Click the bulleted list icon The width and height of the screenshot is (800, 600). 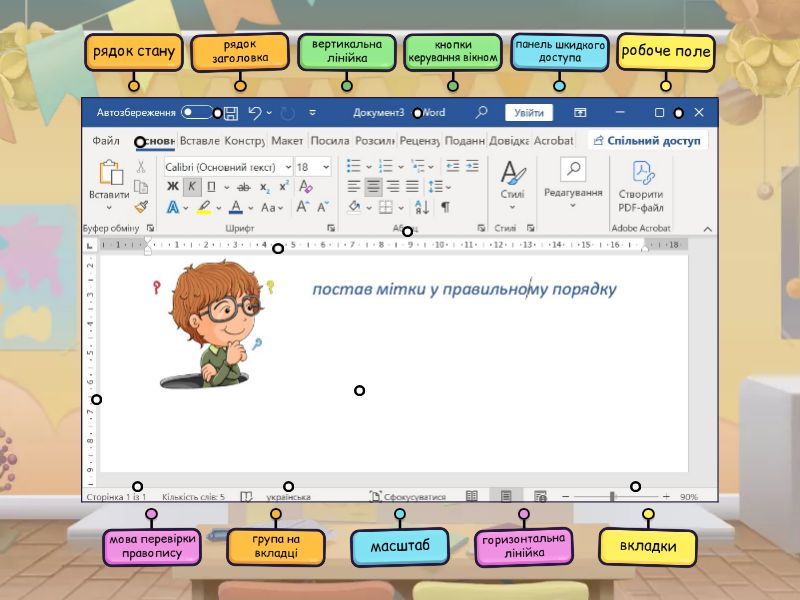[354, 166]
